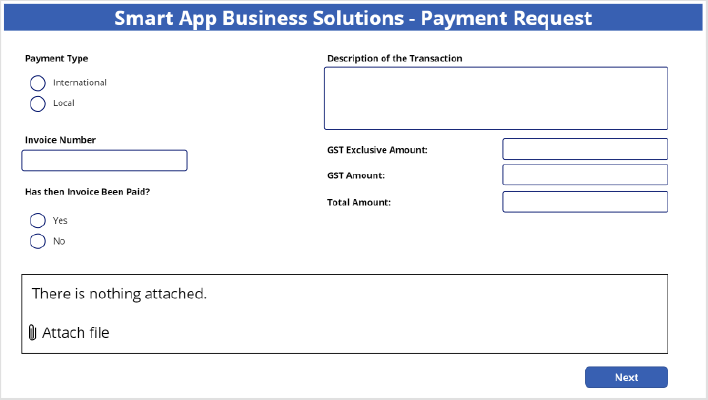Click the 'GST Exclusive Amount:' label

tap(377, 150)
